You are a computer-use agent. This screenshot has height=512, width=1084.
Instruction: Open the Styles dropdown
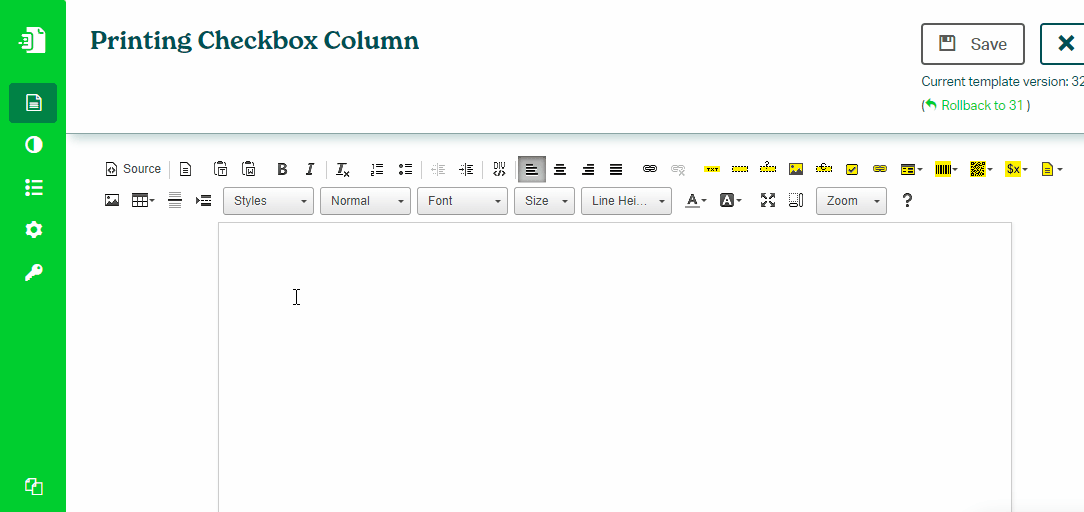tap(268, 201)
